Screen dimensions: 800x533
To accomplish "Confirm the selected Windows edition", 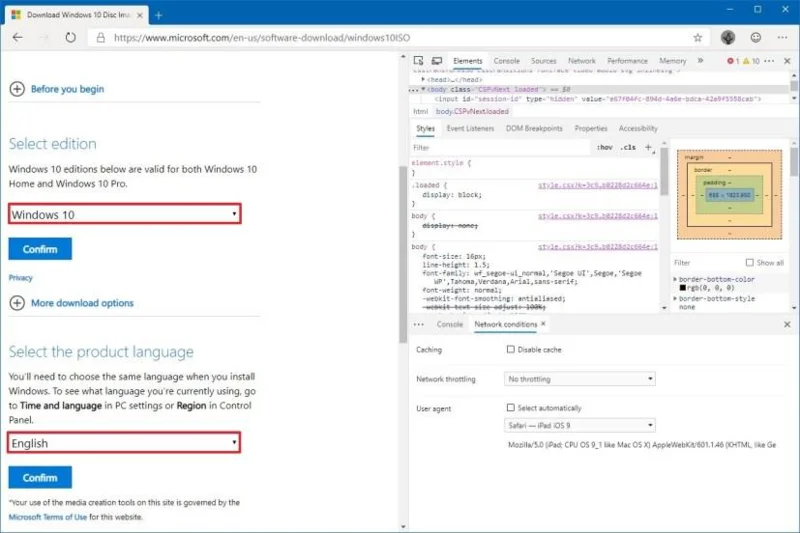I will (40, 249).
